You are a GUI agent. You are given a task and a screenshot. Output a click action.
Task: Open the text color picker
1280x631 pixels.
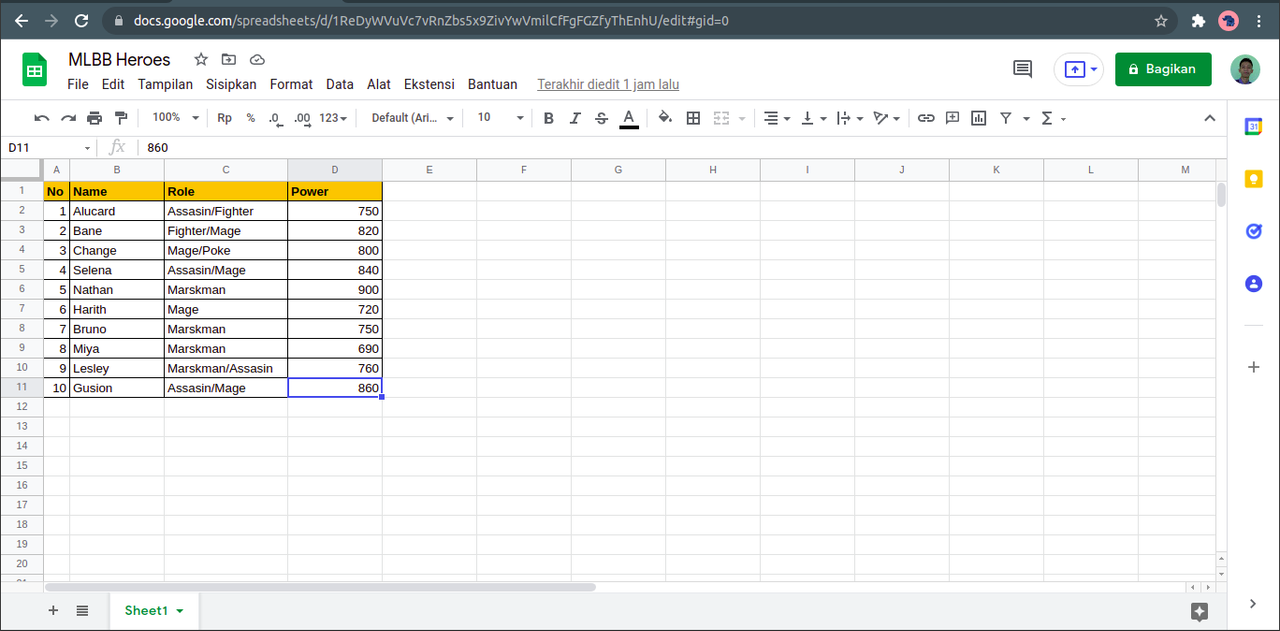pyautogui.click(x=629, y=118)
